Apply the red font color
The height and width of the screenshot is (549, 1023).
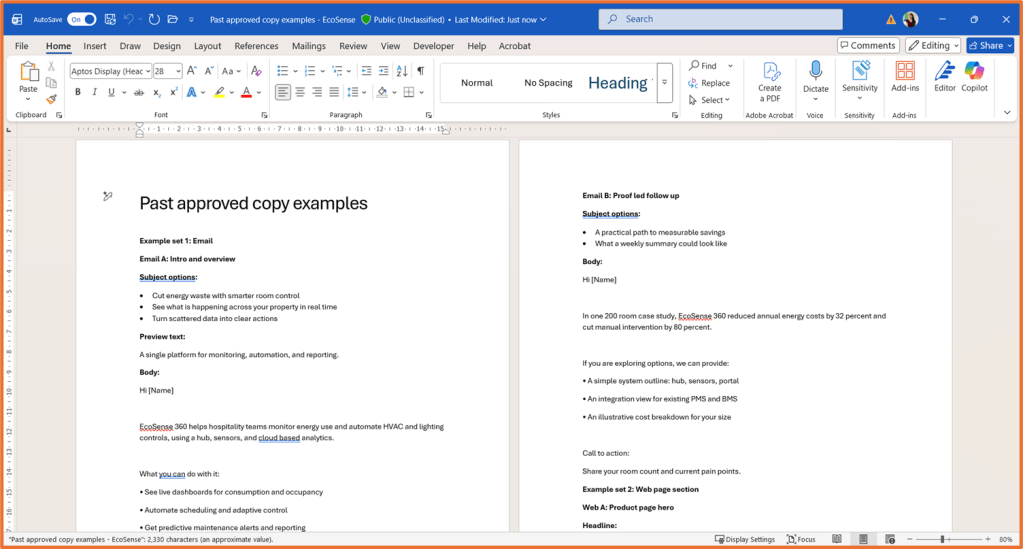pos(246,93)
